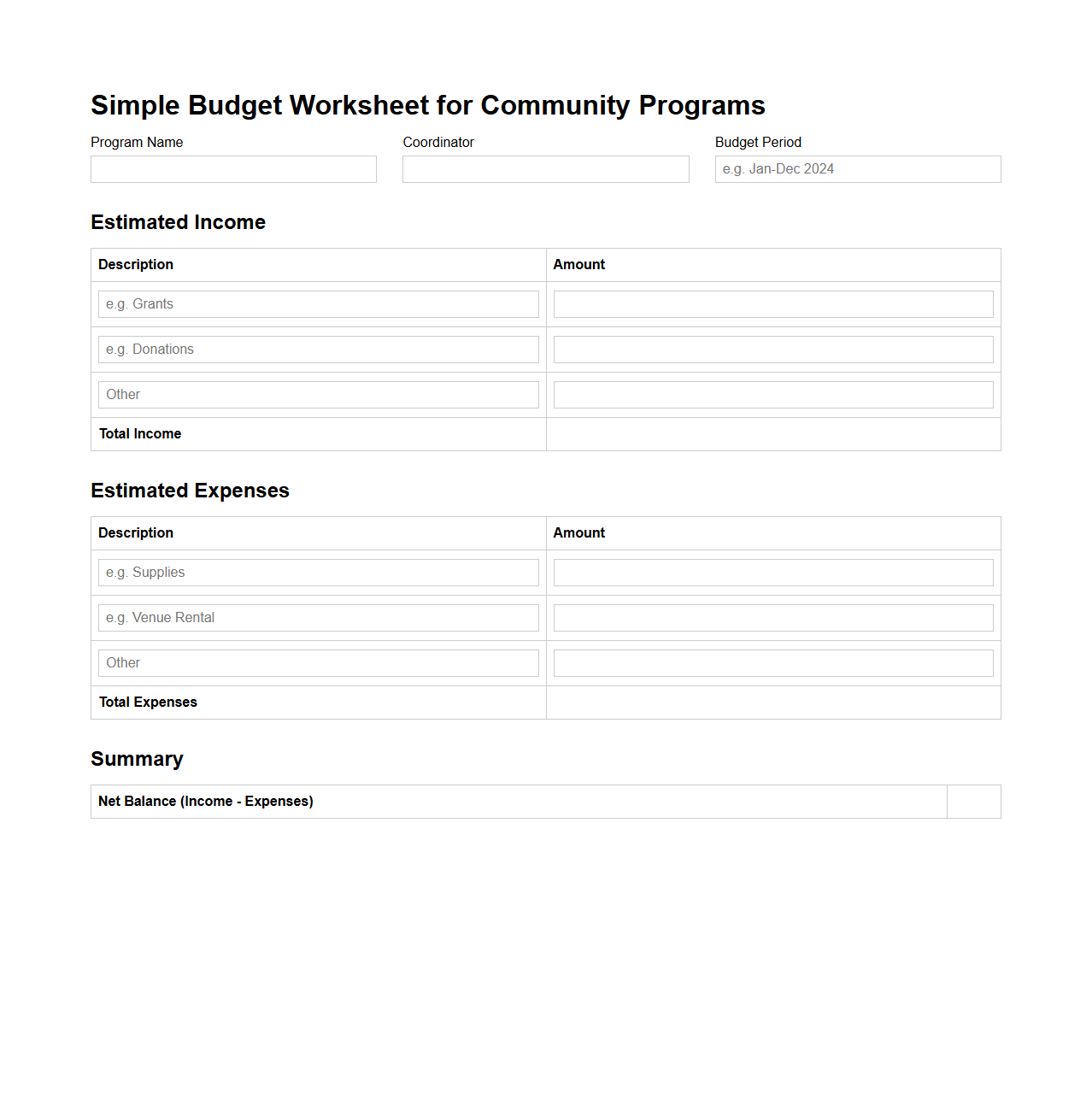Viewport: 1092px width, 1111px height.
Task: Click the amount field beside Donations
Action: click(772, 349)
